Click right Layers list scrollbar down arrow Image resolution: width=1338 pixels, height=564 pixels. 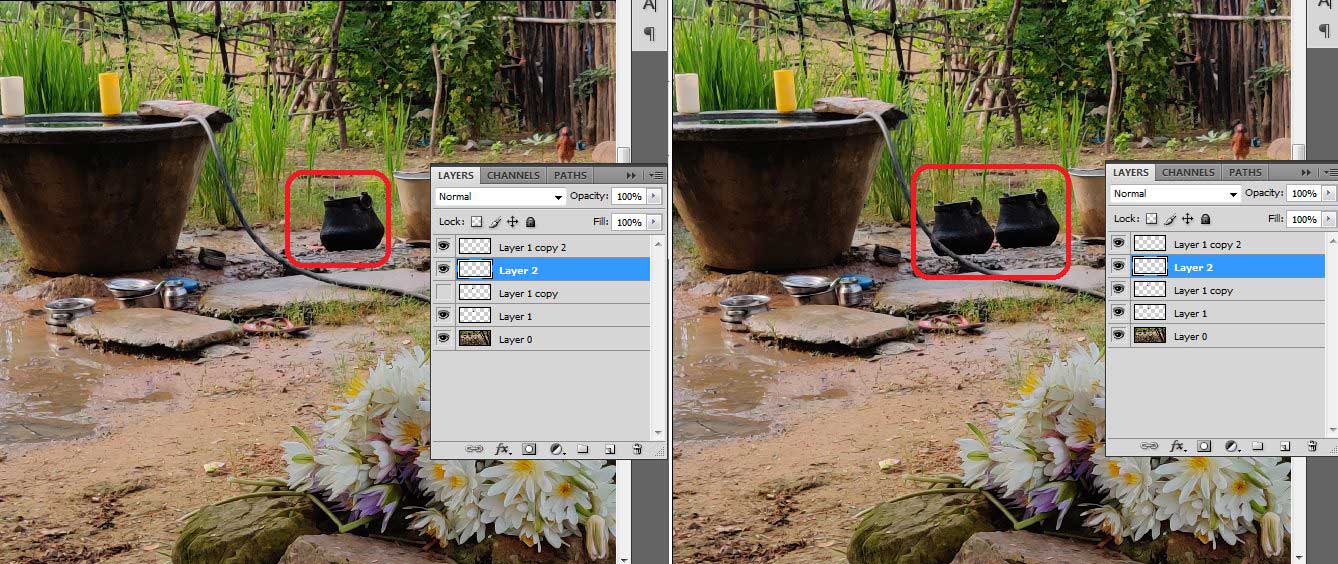pyautogui.click(x=1332, y=430)
